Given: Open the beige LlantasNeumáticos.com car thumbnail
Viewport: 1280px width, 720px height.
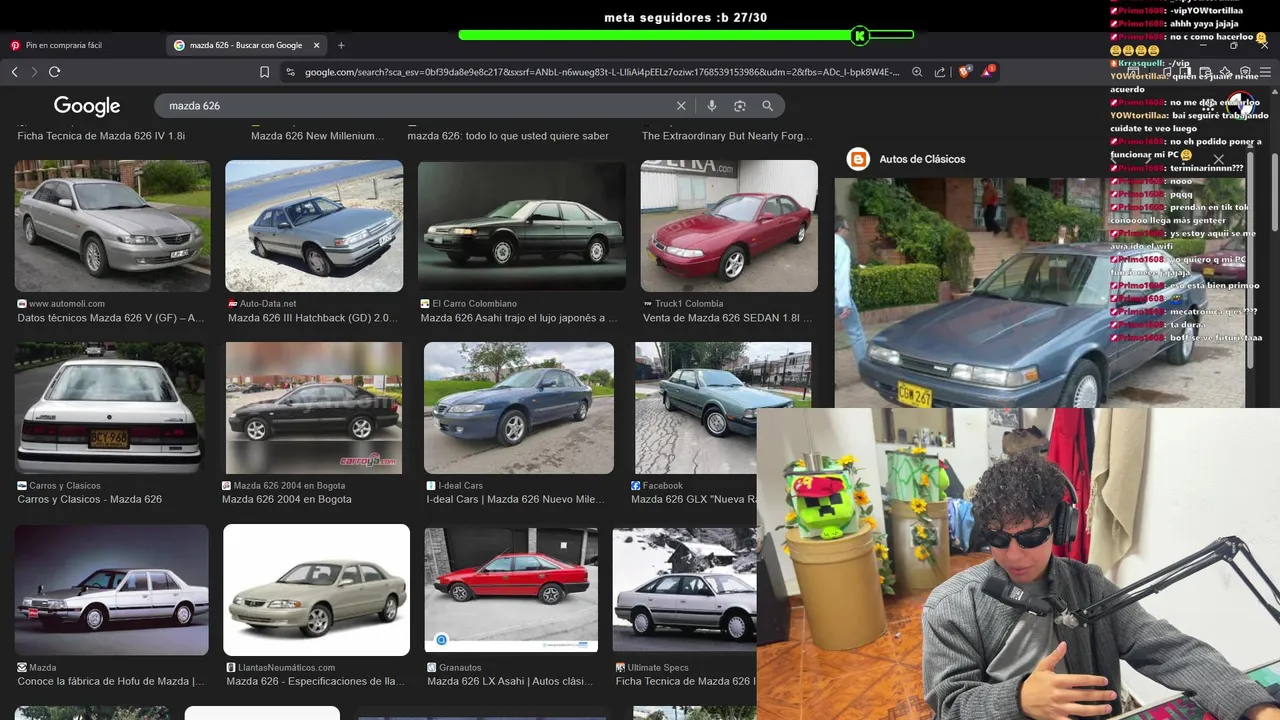Looking at the screenshot, I should (x=316, y=590).
